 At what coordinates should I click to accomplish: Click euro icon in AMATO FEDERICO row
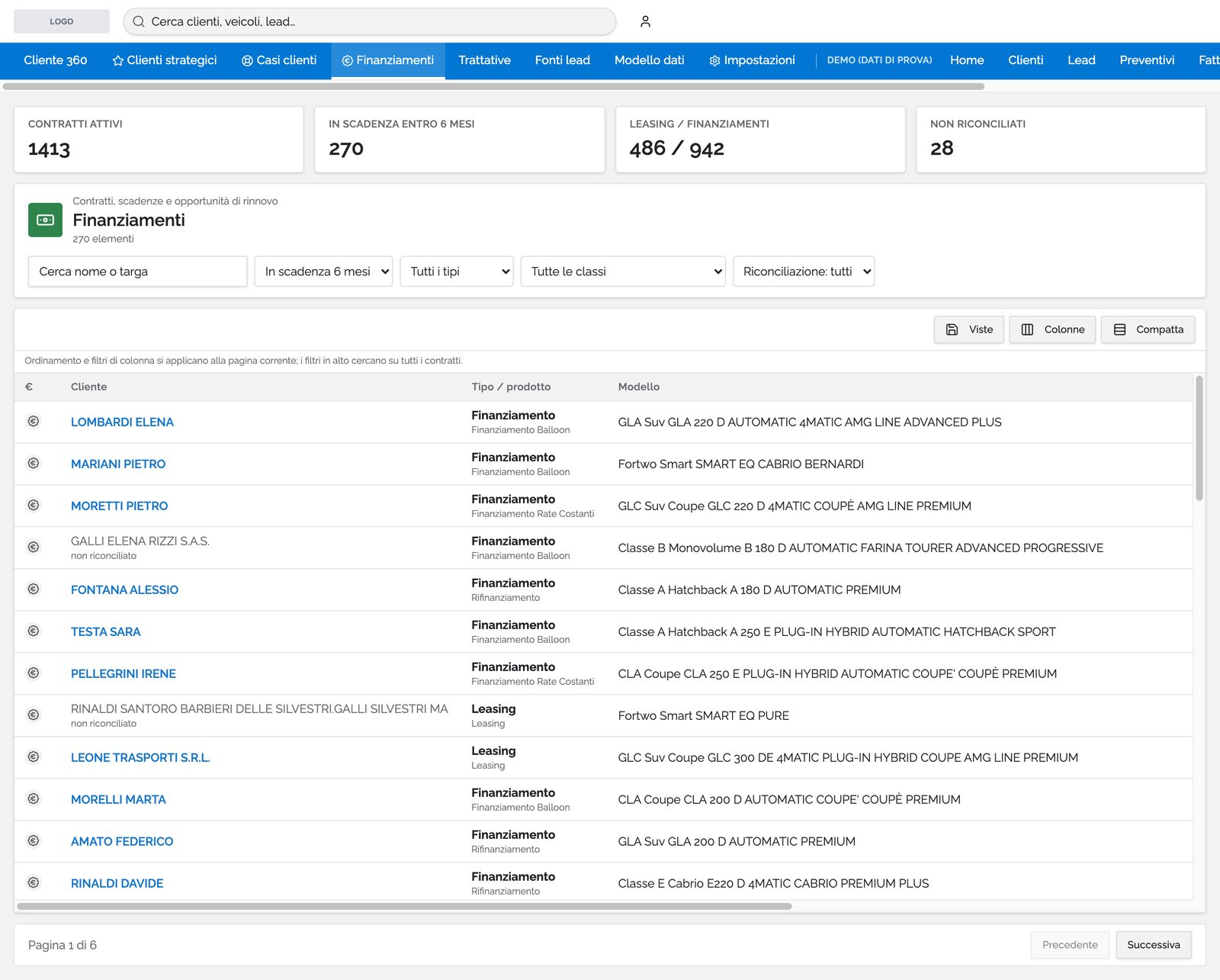[x=34, y=840]
